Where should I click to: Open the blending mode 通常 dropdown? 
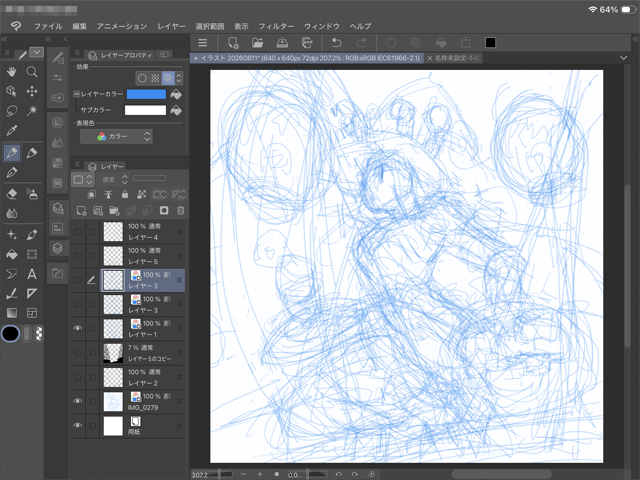[x=115, y=179]
